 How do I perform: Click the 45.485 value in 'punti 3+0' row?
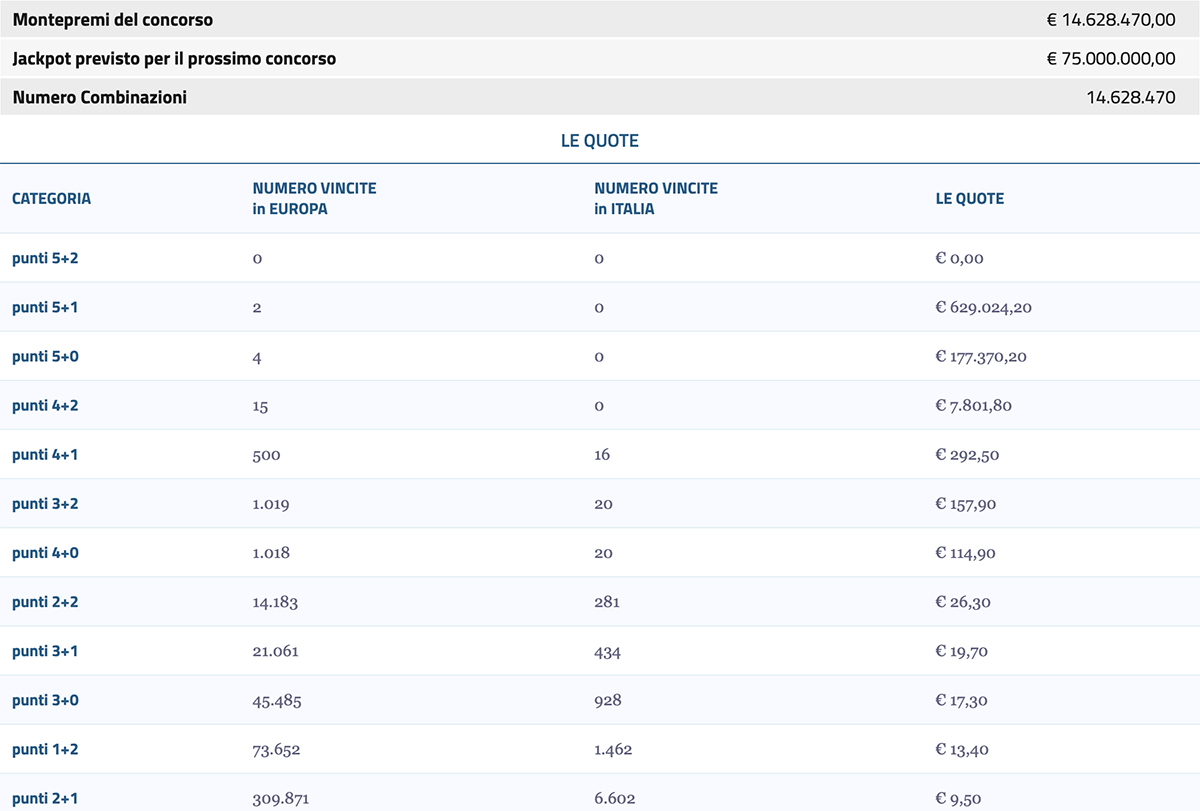[276, 700]
